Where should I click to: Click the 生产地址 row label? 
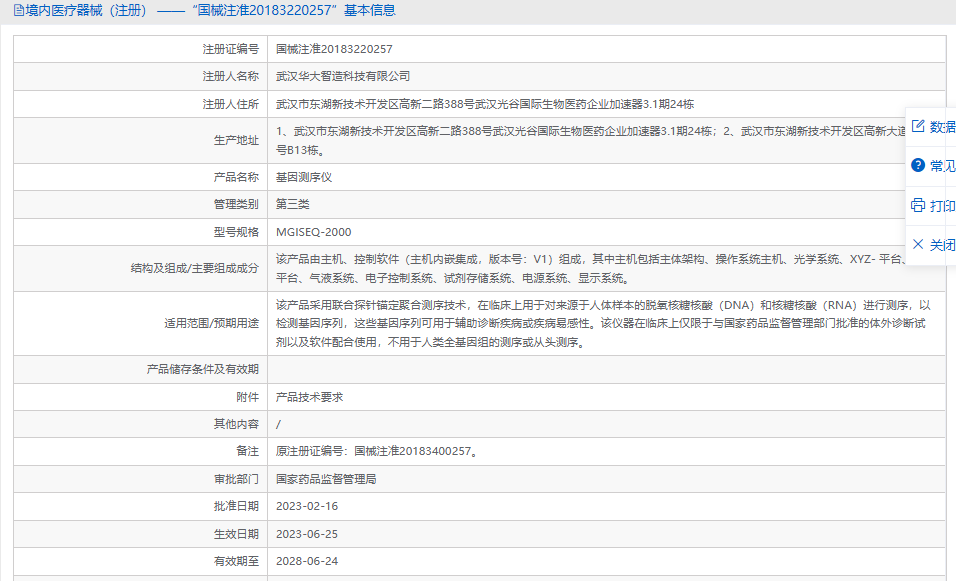coord(236,140)
